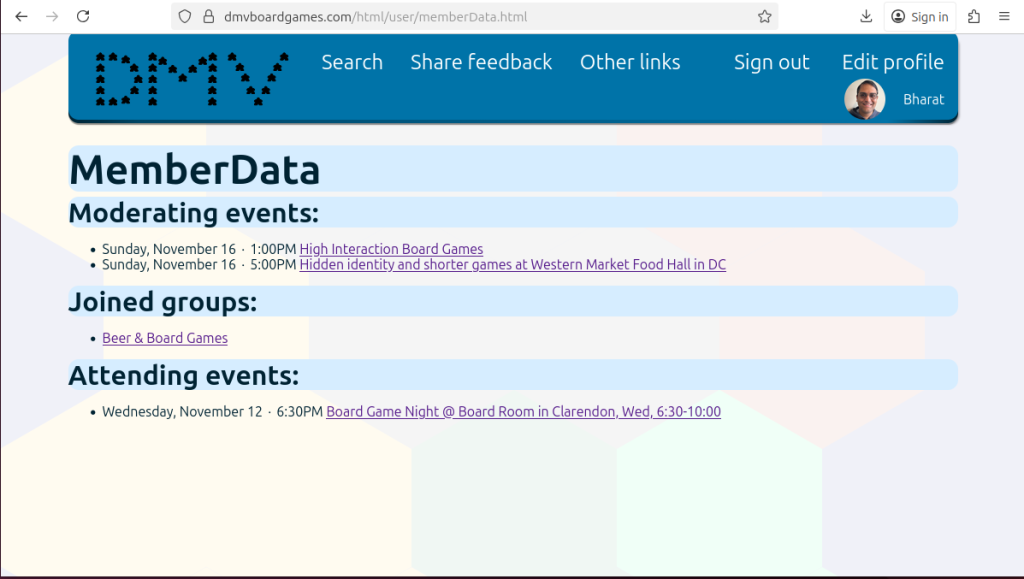The height and width of the screenshot is (579, 1024).
Task: Click the browser forward arrow
Action: pos(52,16)
